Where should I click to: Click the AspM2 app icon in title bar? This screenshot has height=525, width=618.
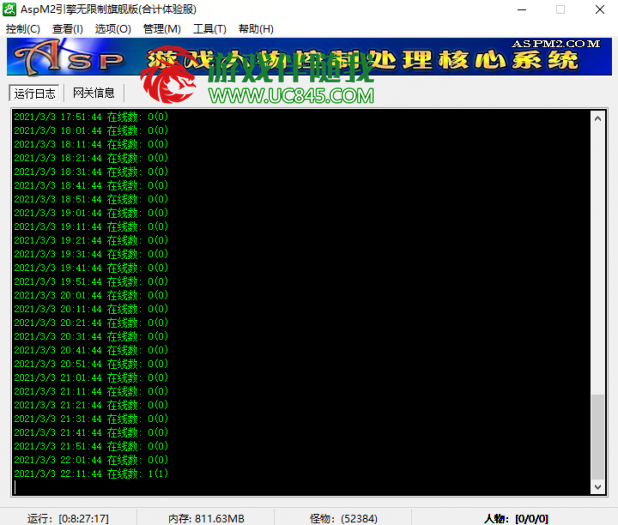(x=9, y=9)
